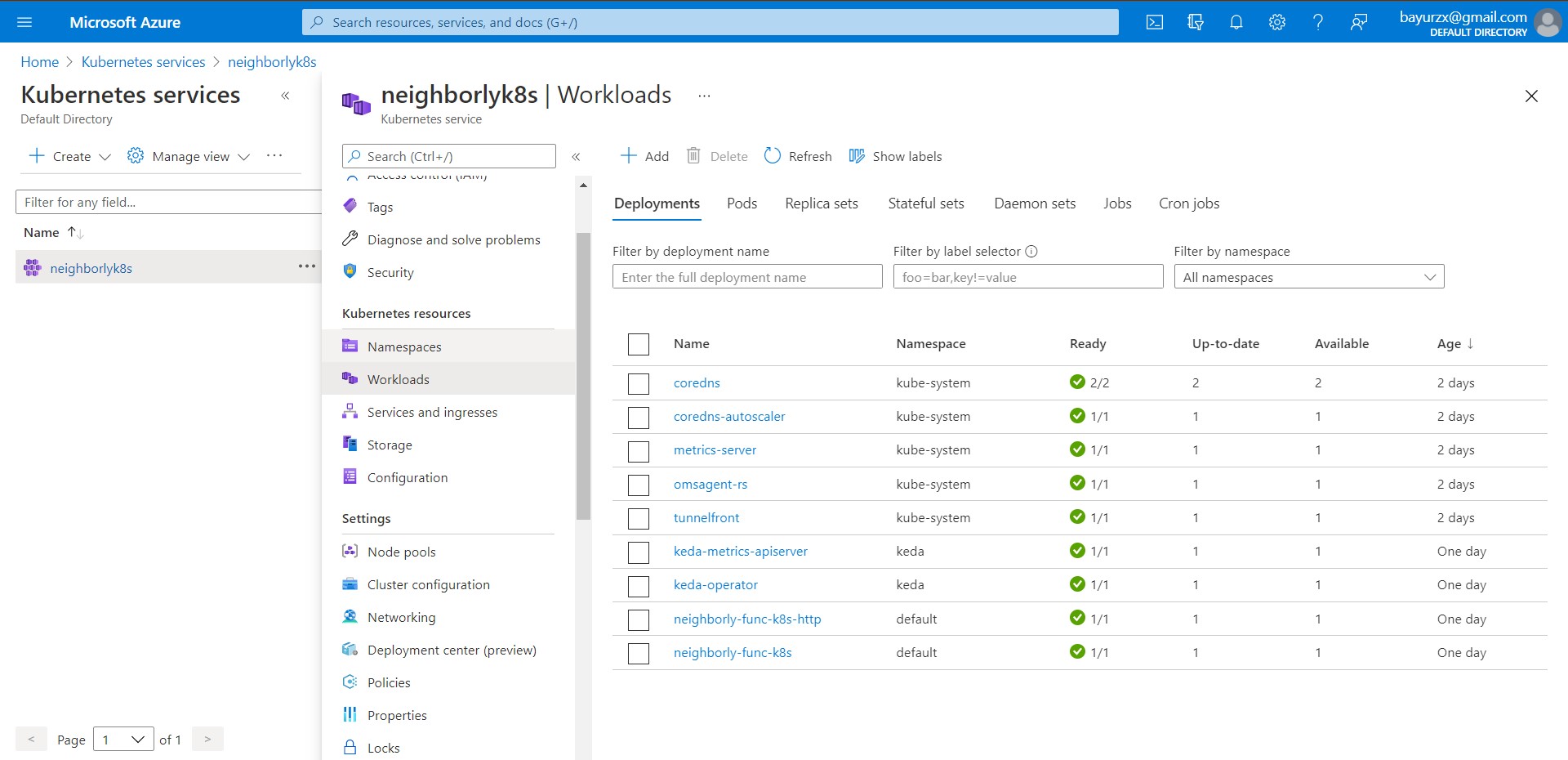Open portal settings gear
Image resolution: width=1568 pixels, height=760 pixels.
[1277, 22]
